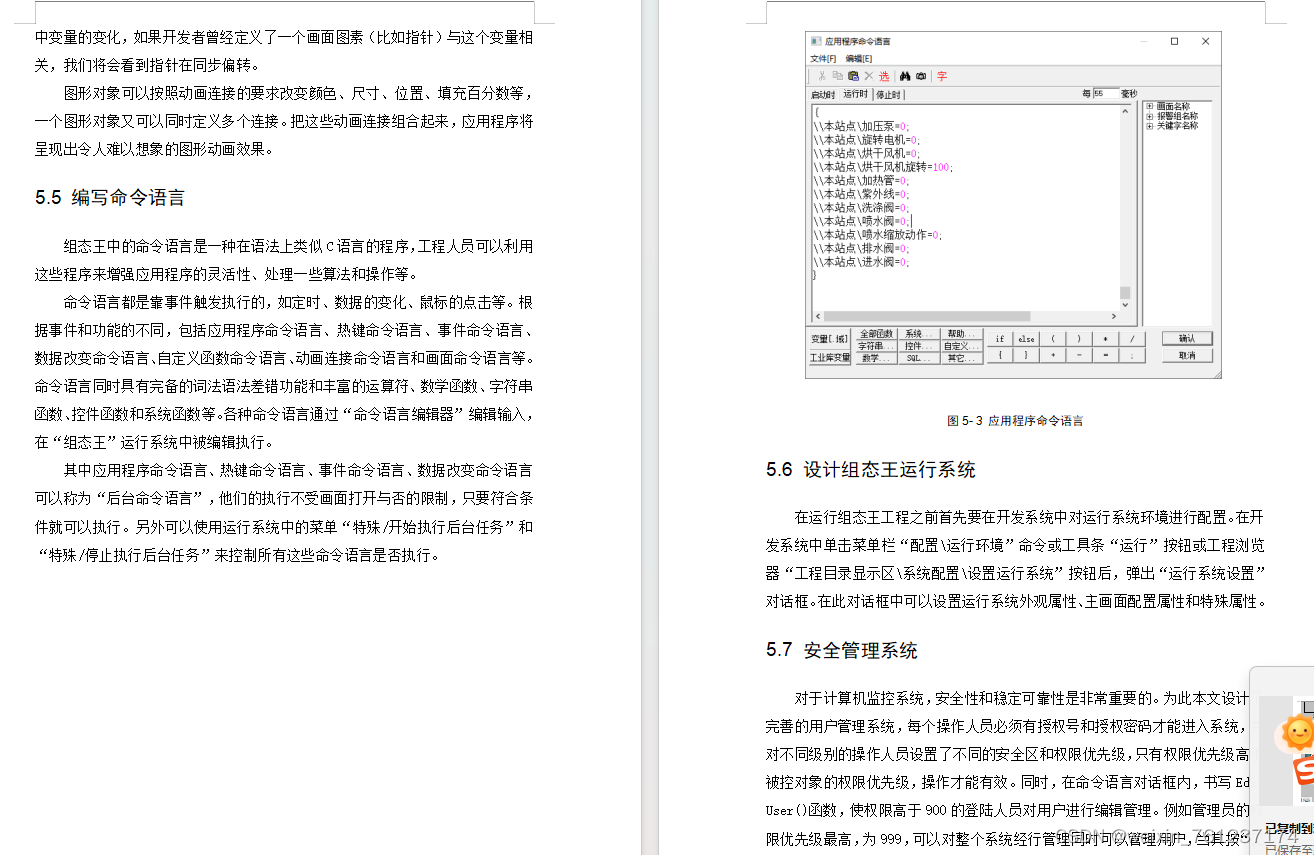Click the left parenthesis ( button

click(x=1053, y=339)
